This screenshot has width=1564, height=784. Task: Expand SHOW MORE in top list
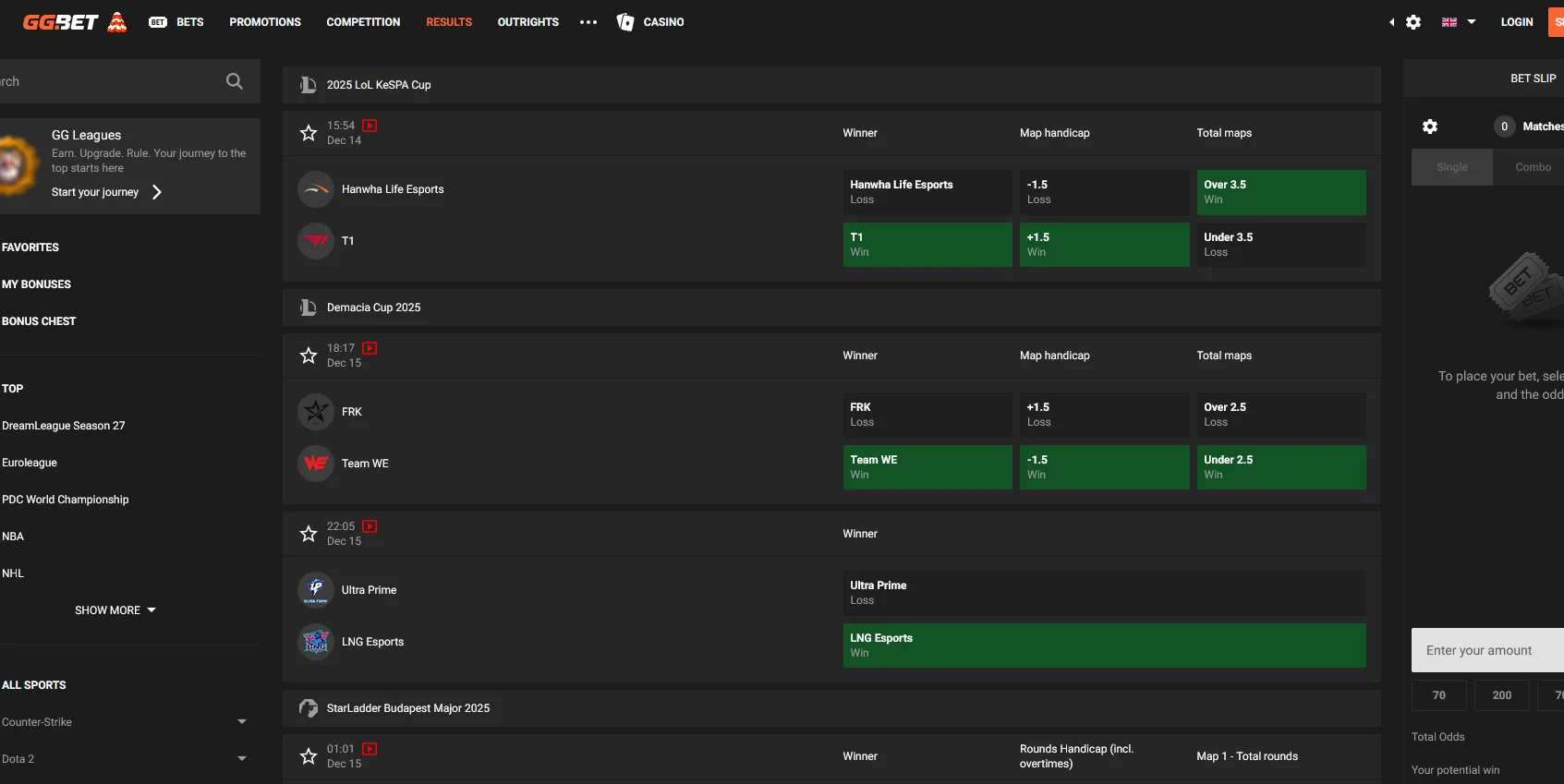click(115, 610)
